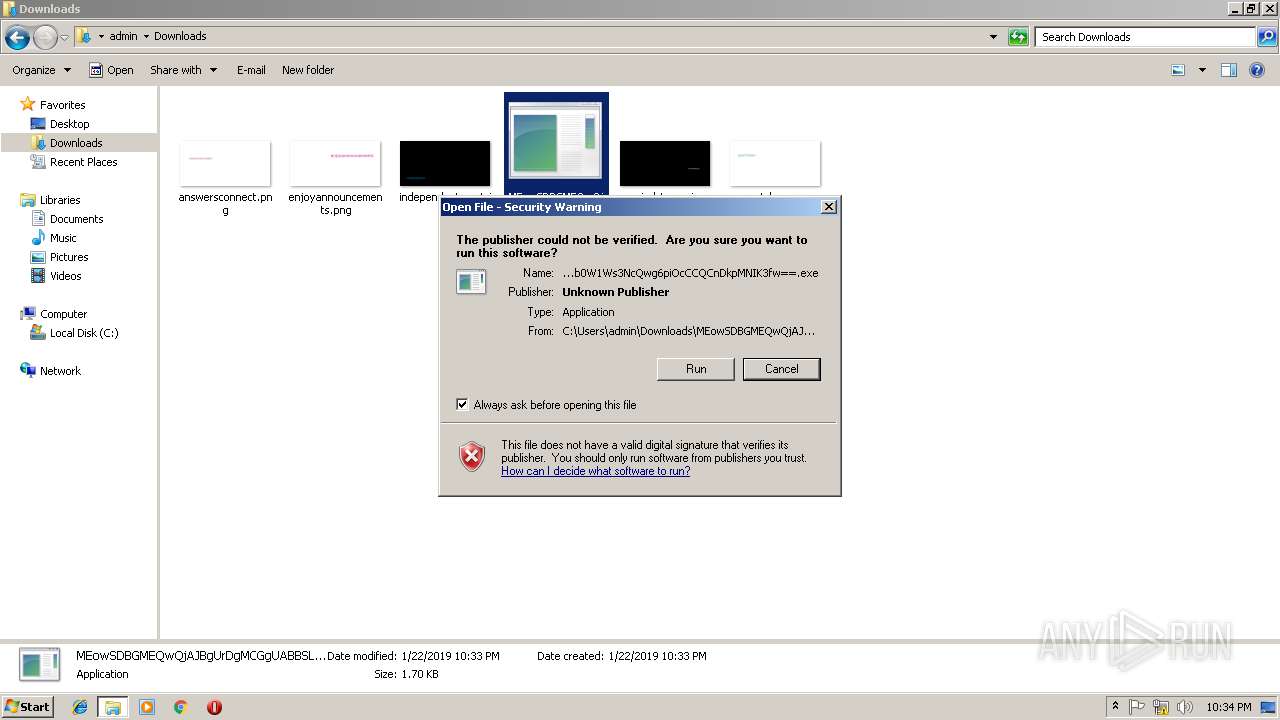The image size is (1280, 720).
Task: Click the Action Center flag icon
Action: pyautogui.click(x=1138, y=707)
